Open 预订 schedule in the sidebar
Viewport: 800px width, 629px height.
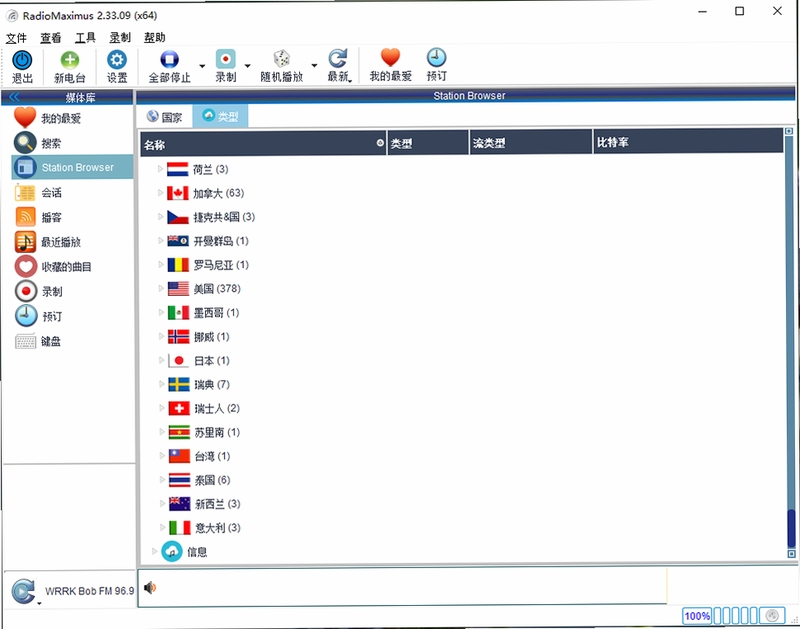point(52,316)
